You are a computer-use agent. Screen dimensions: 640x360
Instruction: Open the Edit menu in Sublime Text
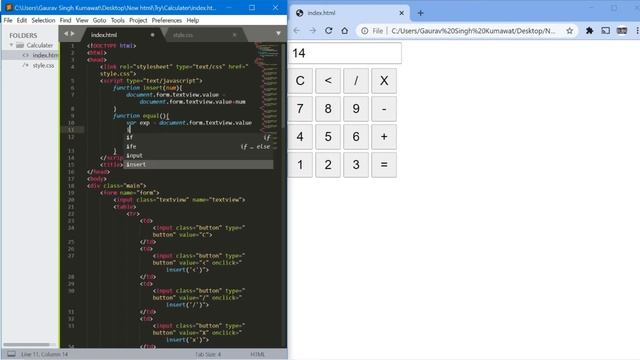pyautogui.click(x=22, y=20)
